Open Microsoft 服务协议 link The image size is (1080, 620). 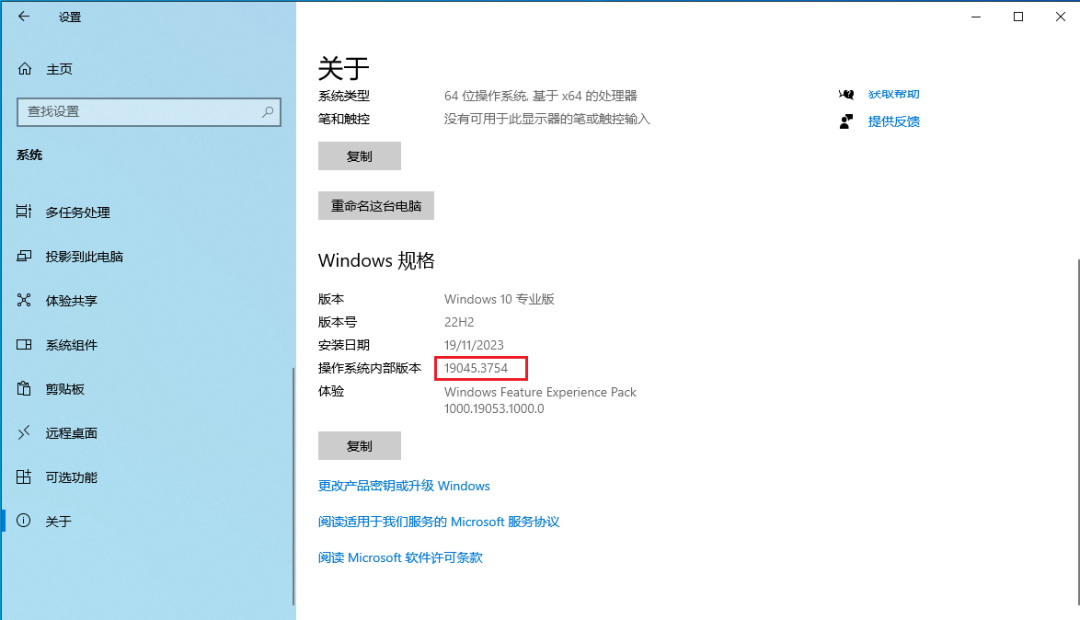(x=439, y=521)
